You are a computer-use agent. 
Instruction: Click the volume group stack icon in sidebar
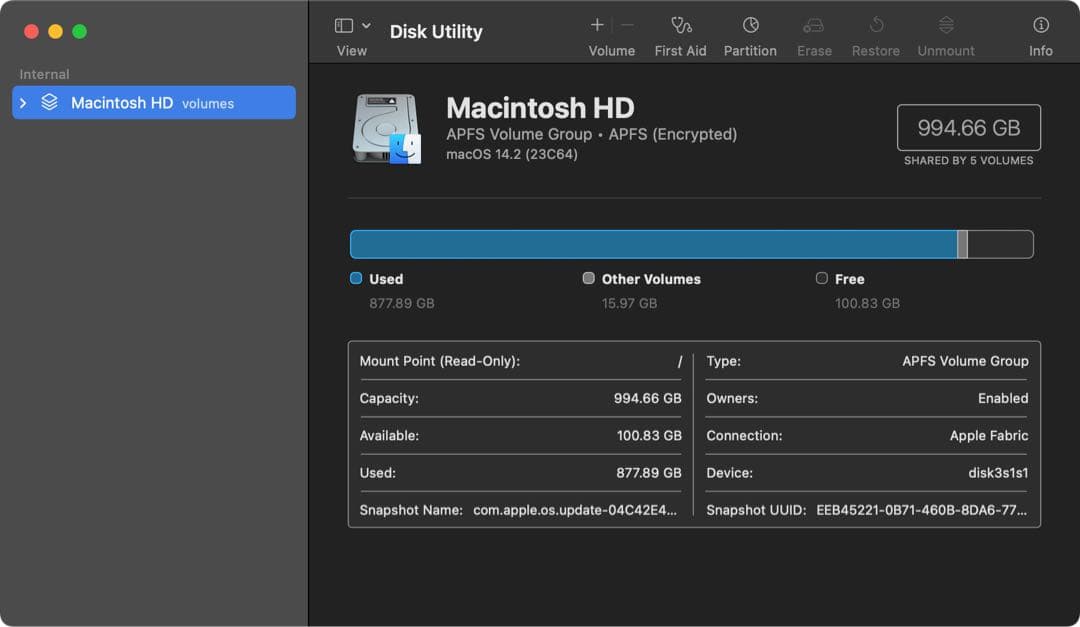[47, 101]
